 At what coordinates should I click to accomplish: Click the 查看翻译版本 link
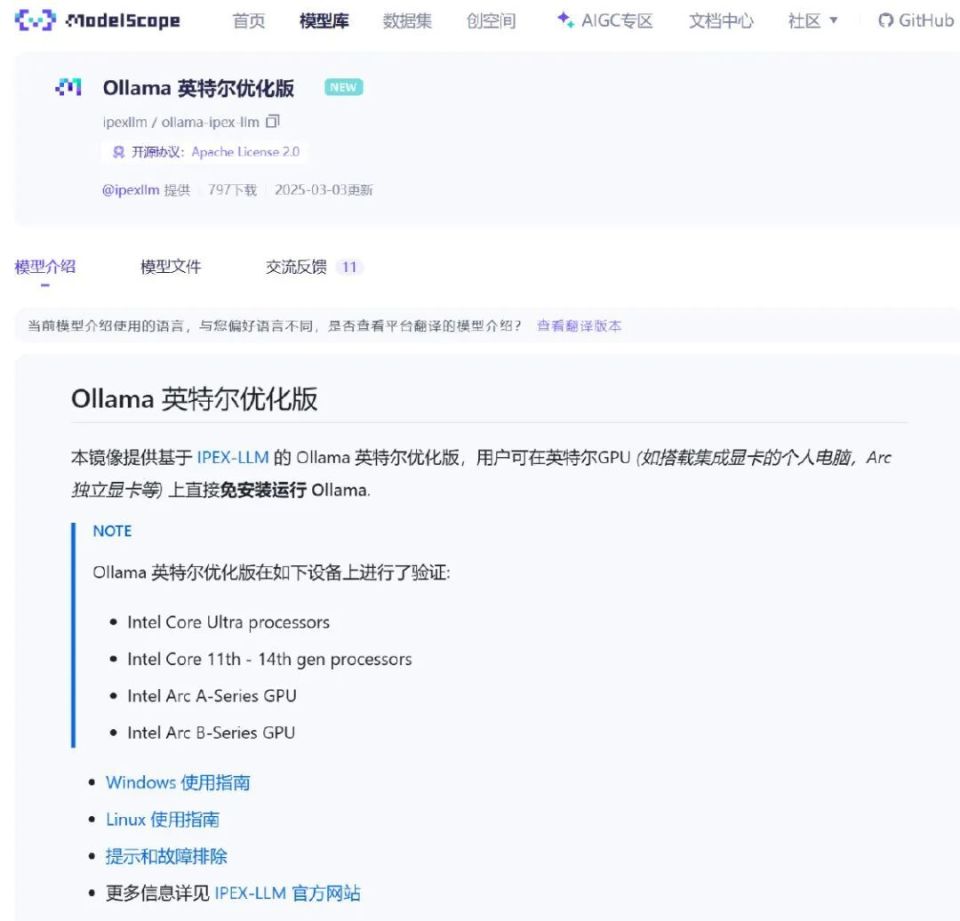579,326
